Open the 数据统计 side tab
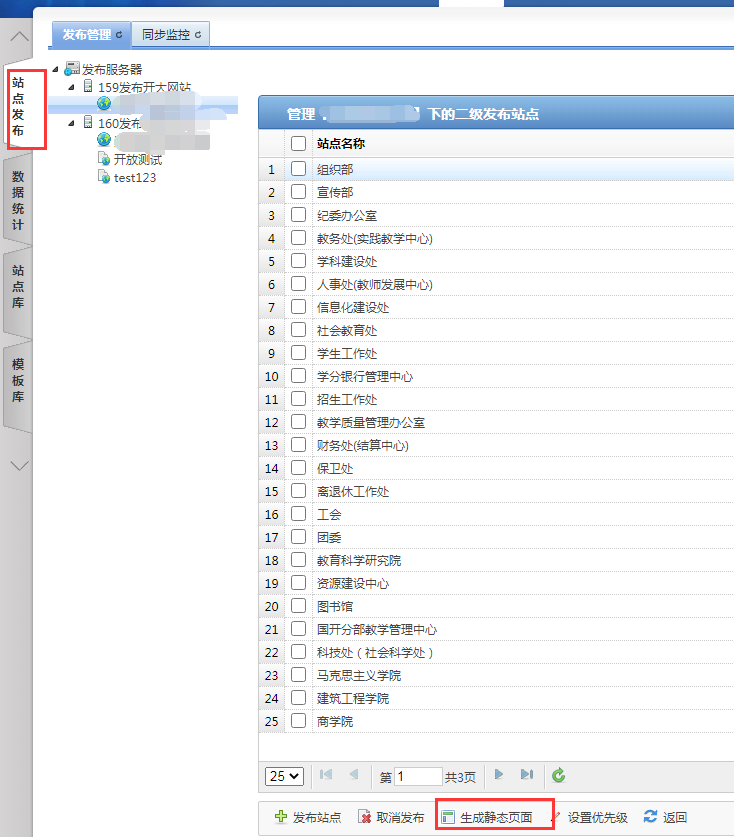The image size is (734, 837). (x=18, y=200)
